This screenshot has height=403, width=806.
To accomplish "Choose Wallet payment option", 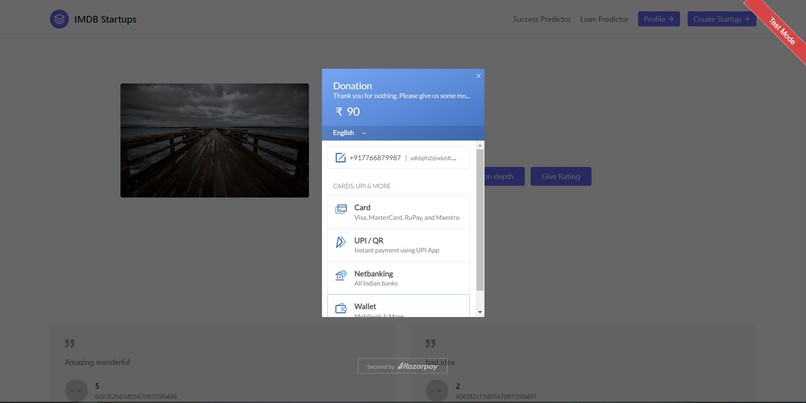I will tap(398, 306).
